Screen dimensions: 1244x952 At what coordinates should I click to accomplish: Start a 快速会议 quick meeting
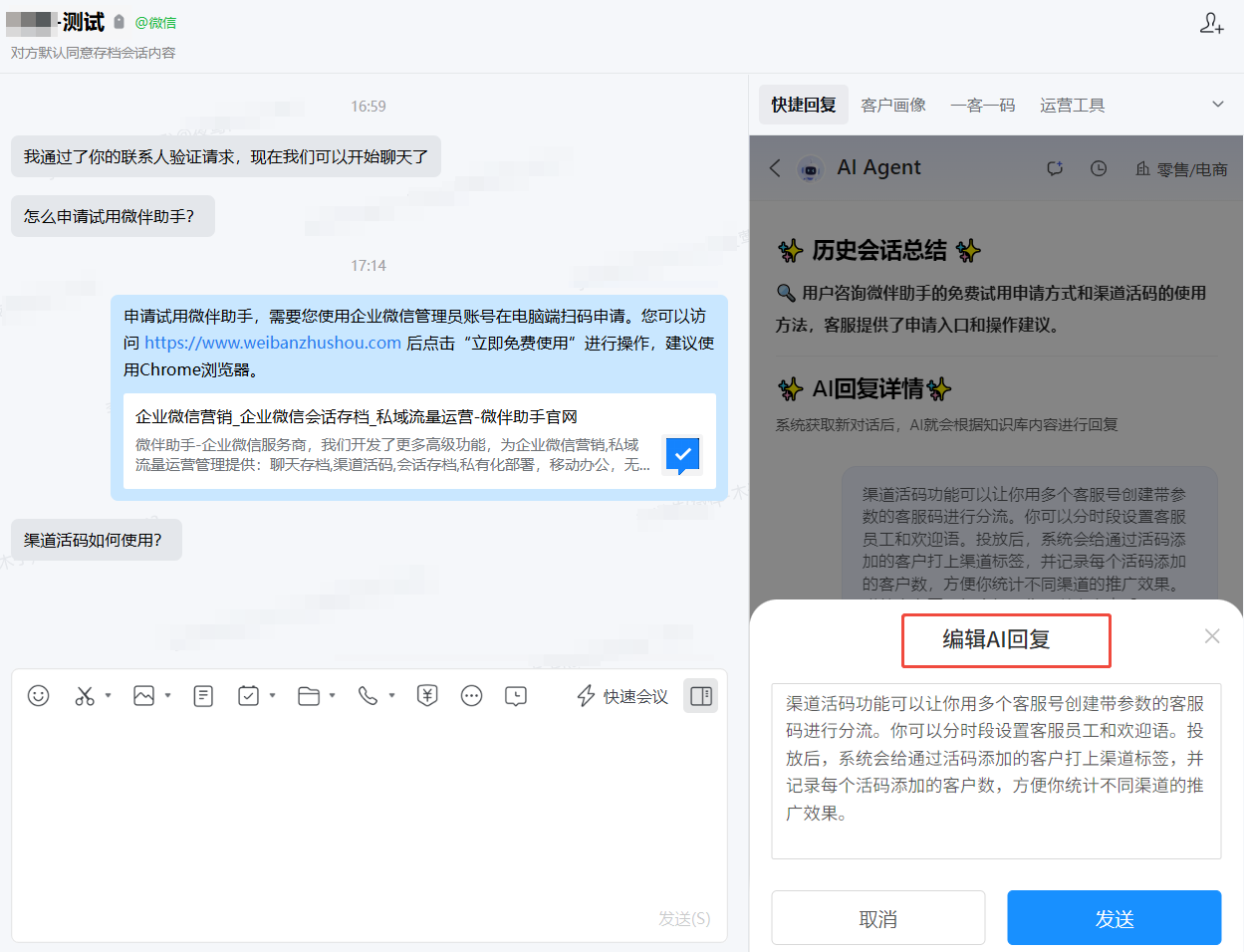click(622, 696)
